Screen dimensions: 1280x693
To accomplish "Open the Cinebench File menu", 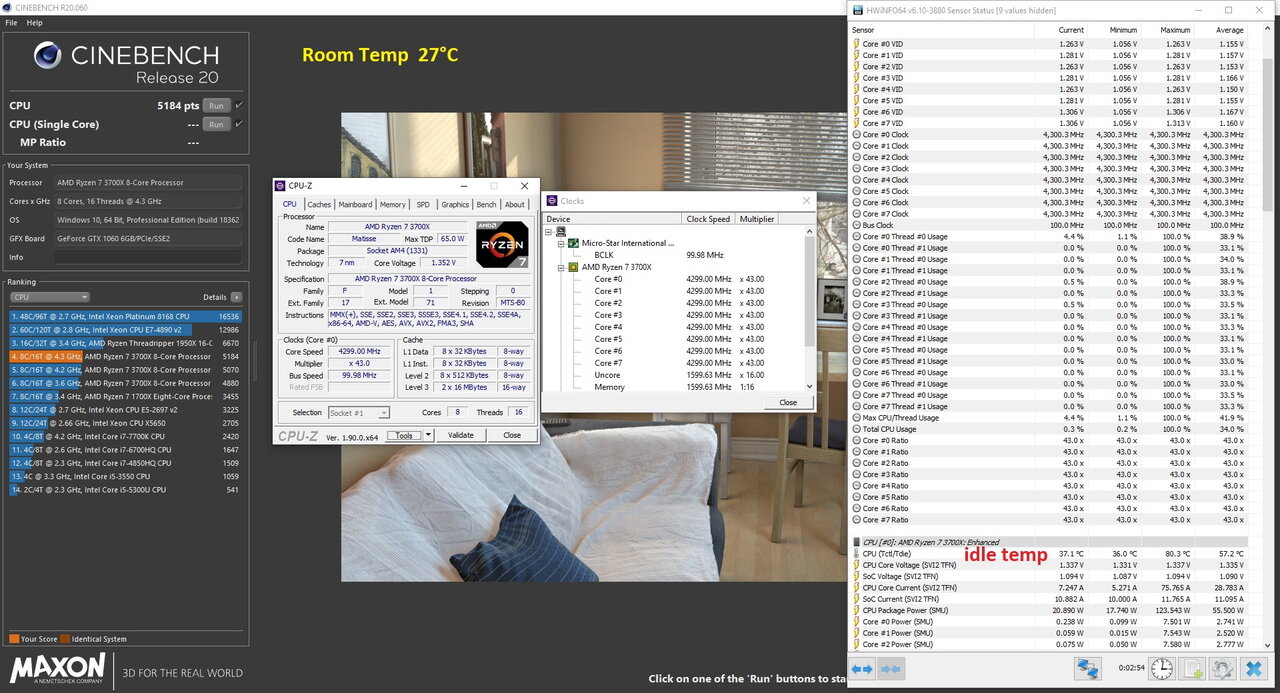I will pos(12,22).
